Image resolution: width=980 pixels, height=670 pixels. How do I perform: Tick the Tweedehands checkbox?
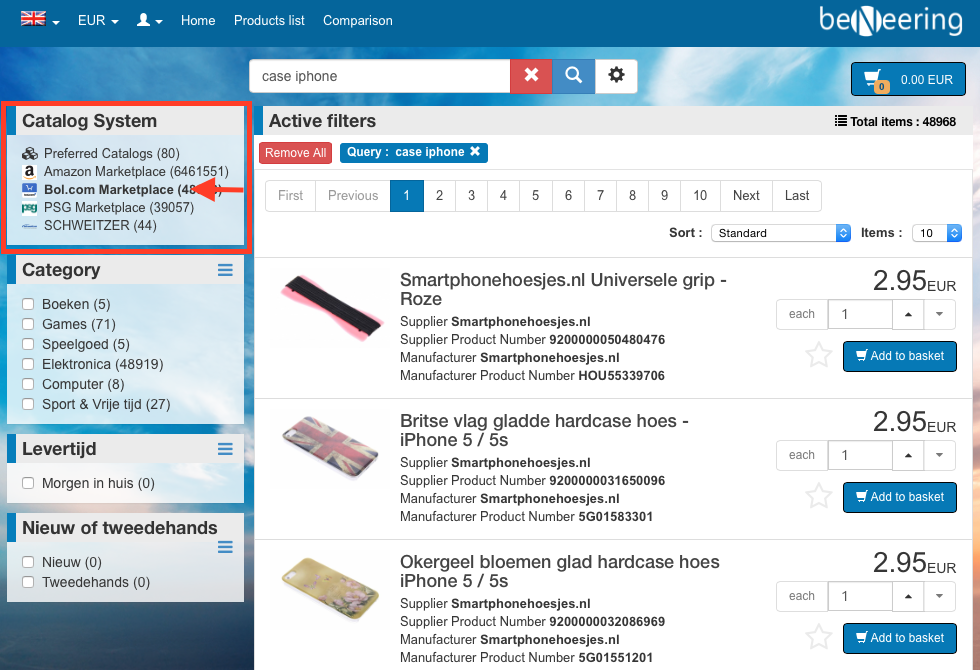(x=28, y=582)
